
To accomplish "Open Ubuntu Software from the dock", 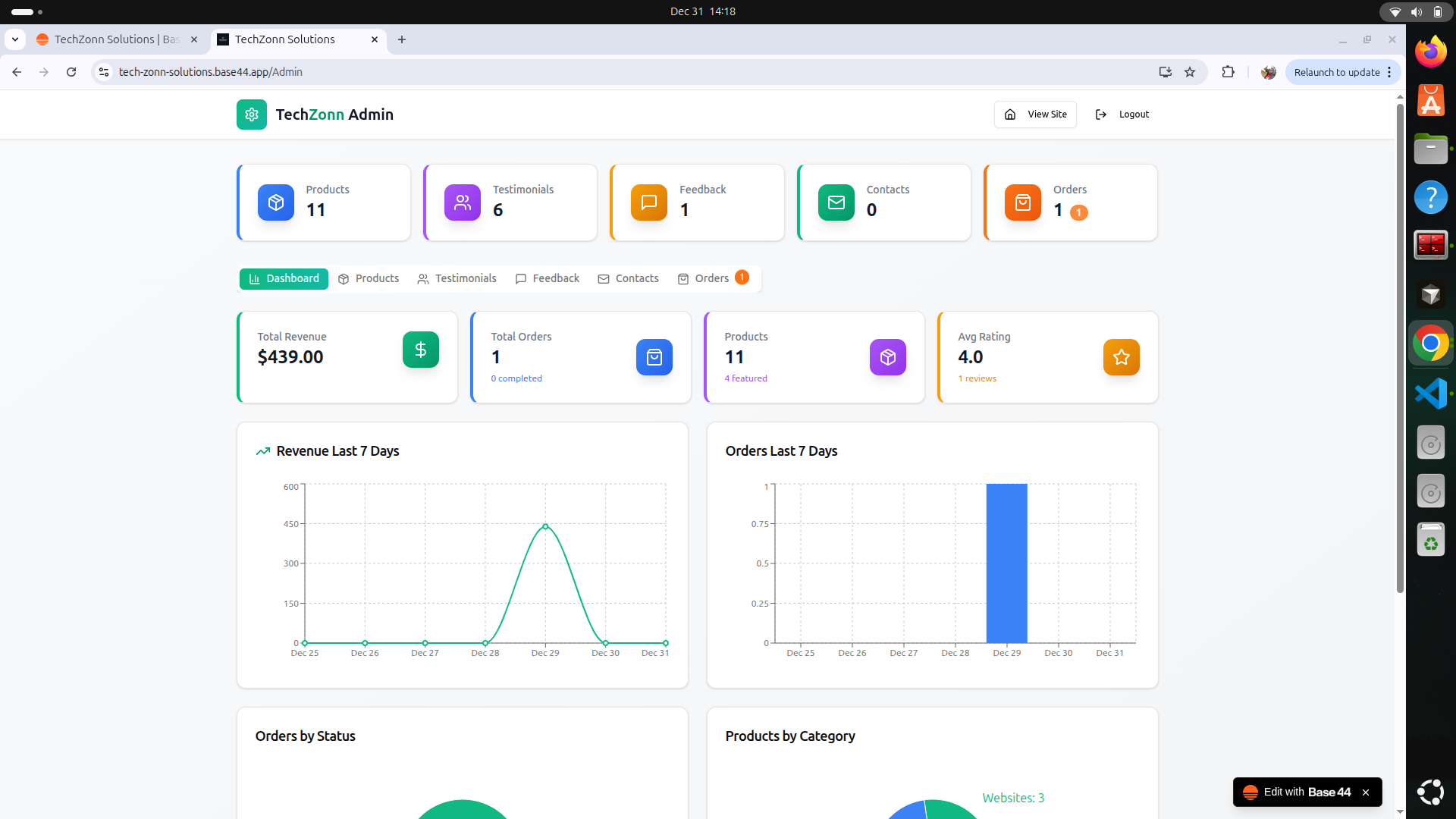I will 1431,100.
